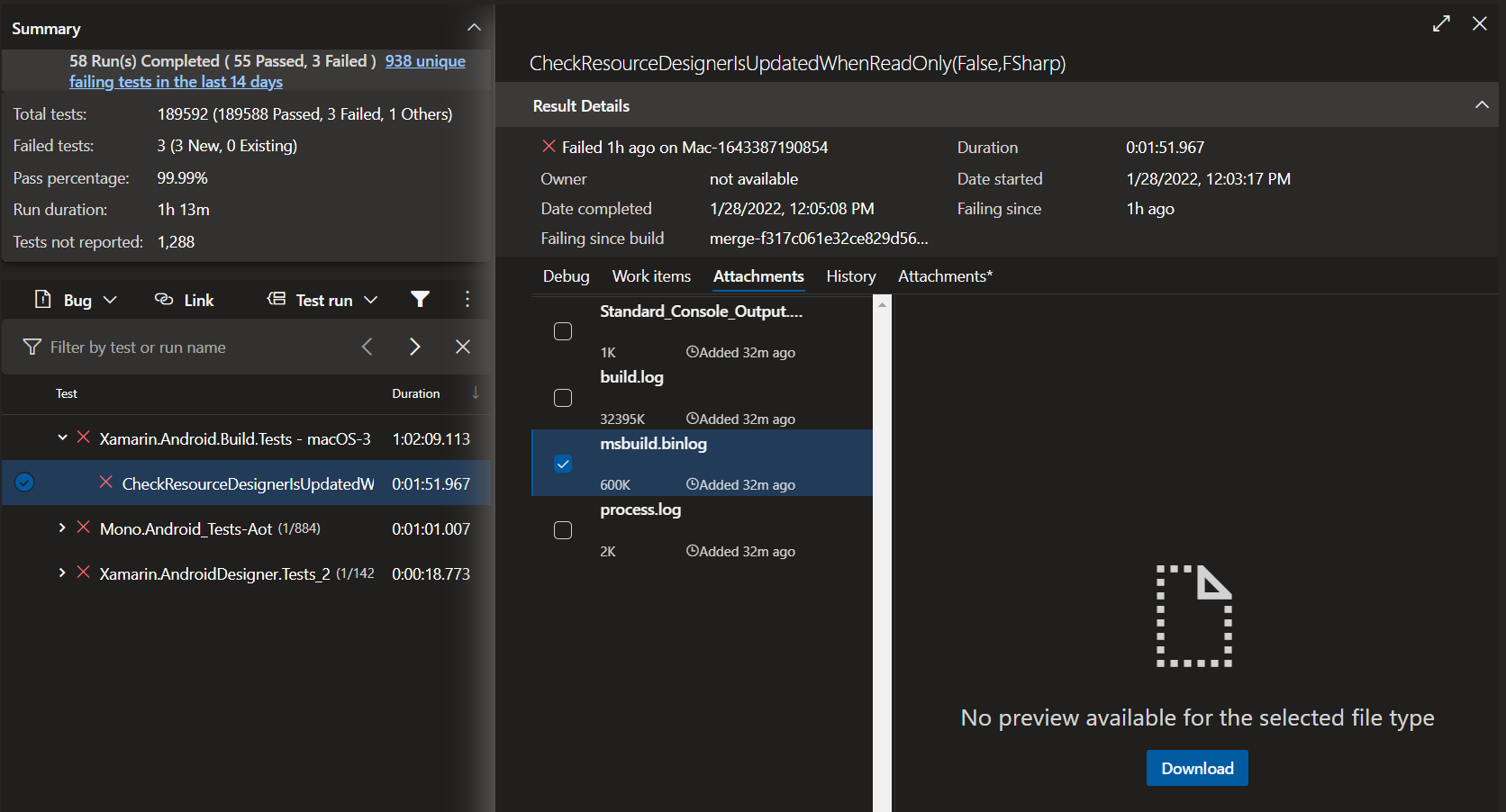The width and height of the screenshot is (1506, 812).
Task: Close the test result details pane
Action: click(1479, 24)
